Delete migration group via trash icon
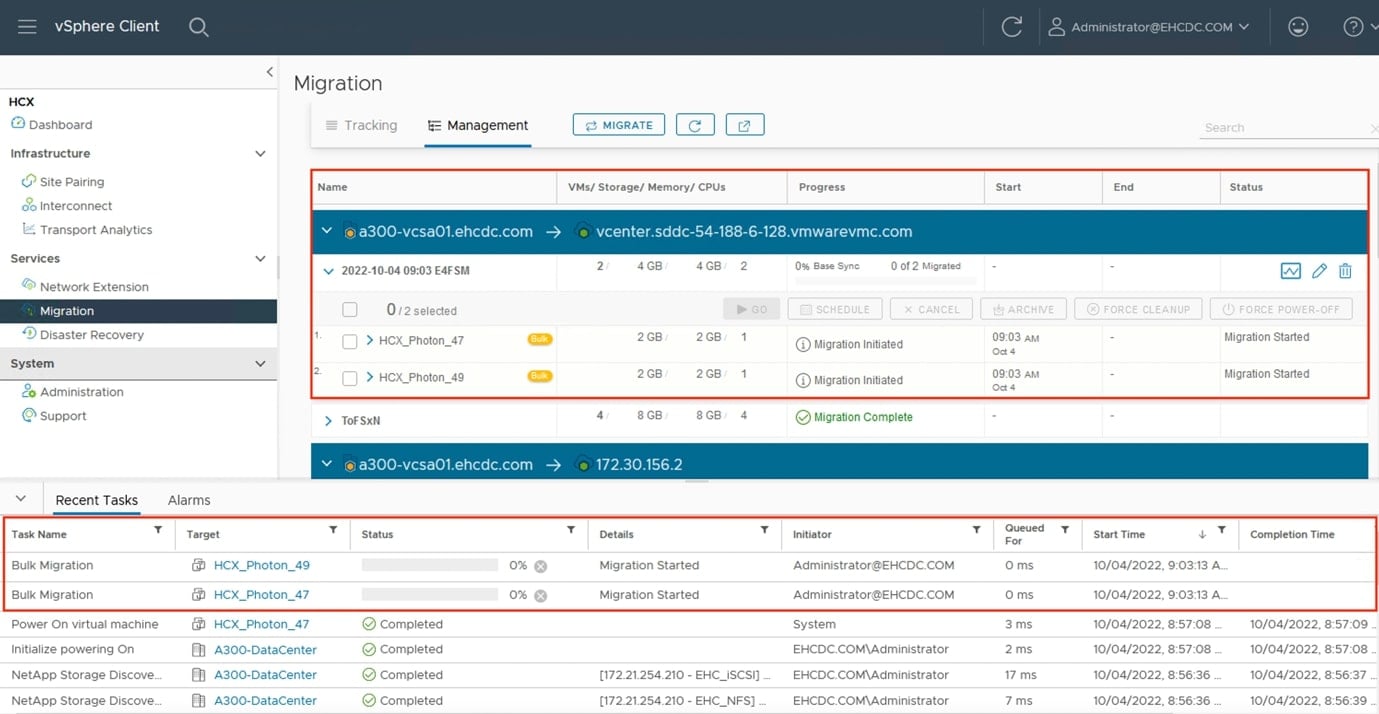Viewport: 1379px width, 714px height. pos(1345,271)
